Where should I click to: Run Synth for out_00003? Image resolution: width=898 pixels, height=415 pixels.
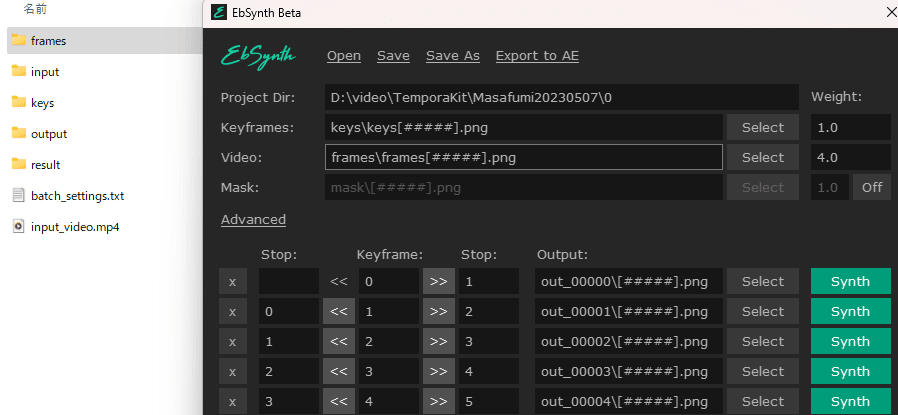pos(850,371)
